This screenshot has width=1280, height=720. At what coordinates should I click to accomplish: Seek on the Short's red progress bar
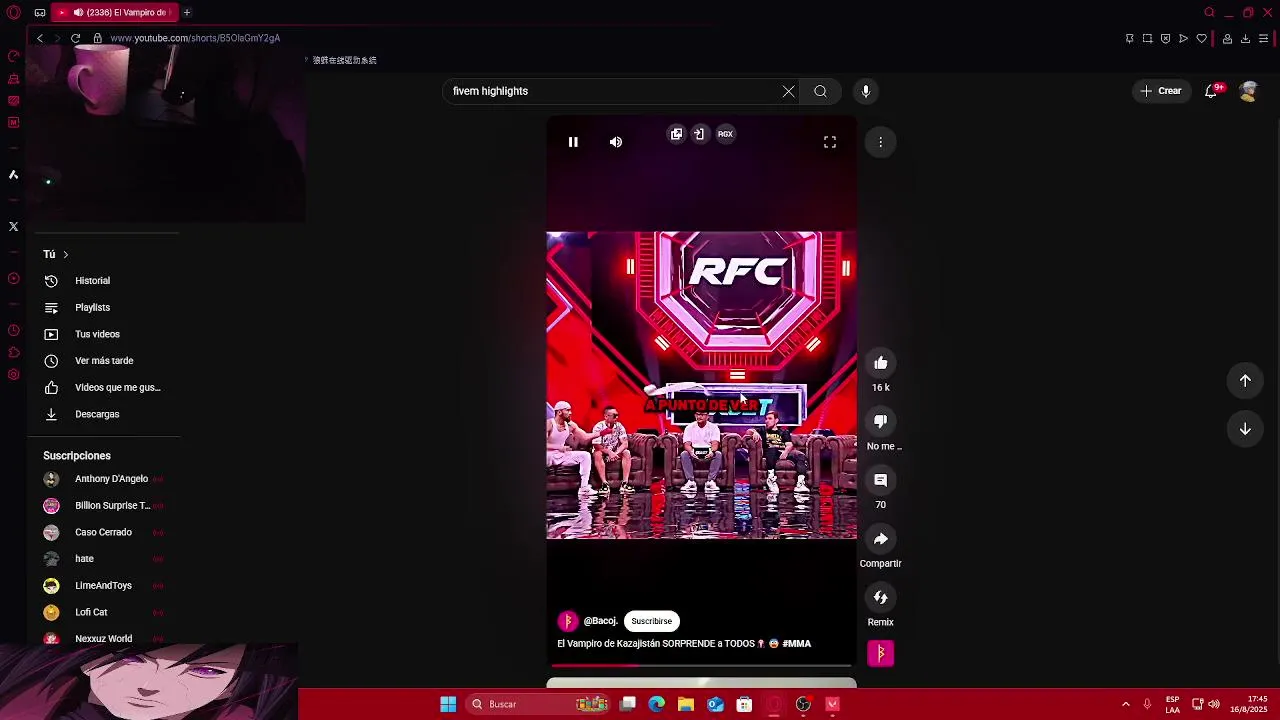point(701,665)
